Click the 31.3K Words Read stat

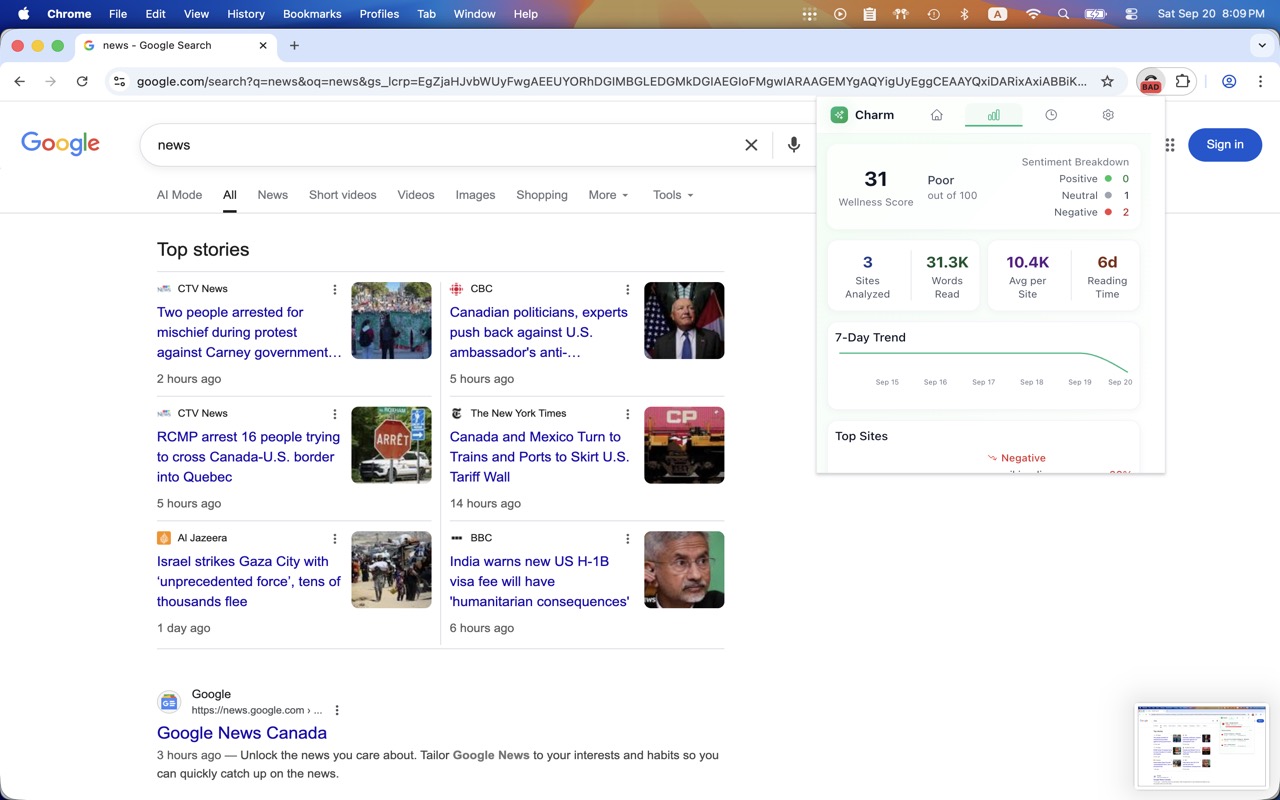tap(947, 275)
